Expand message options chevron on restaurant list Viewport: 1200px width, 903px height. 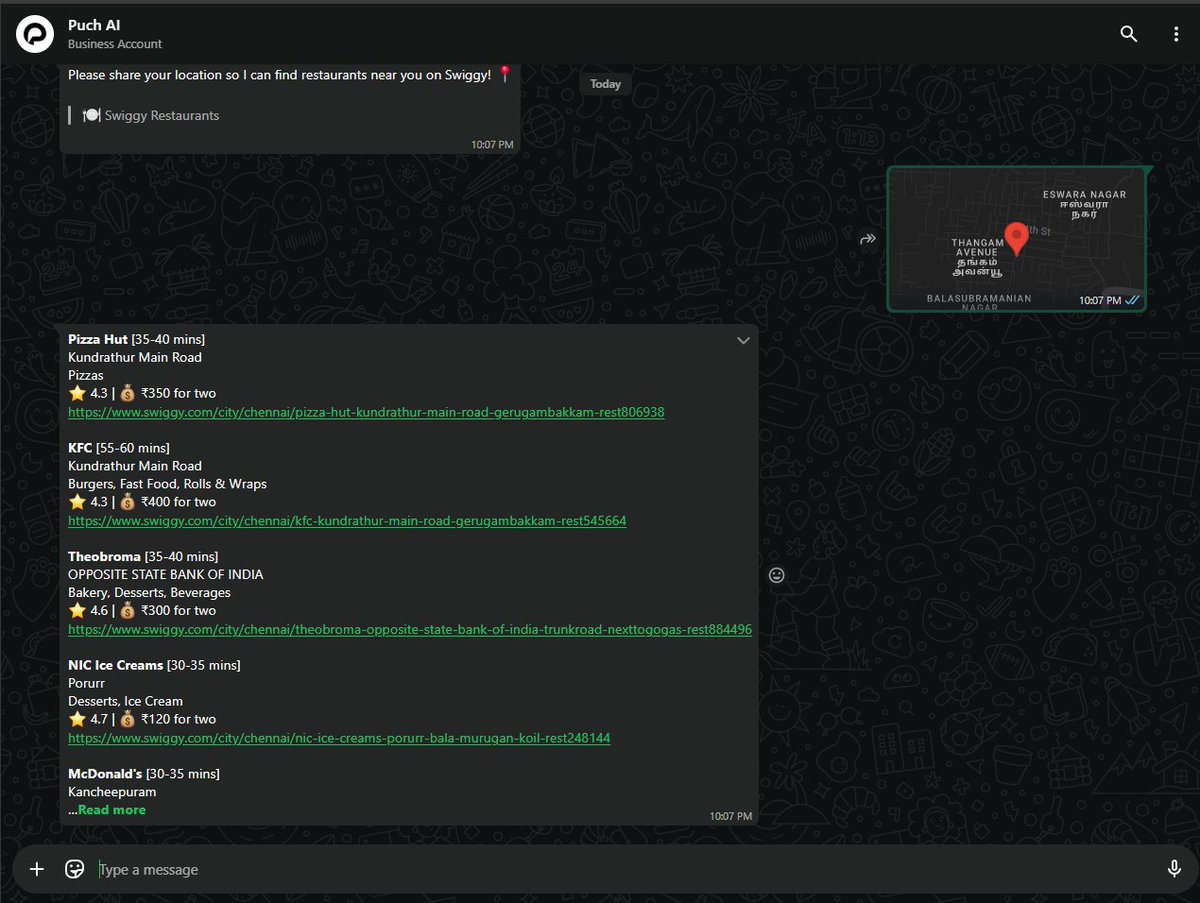[743, 340]
